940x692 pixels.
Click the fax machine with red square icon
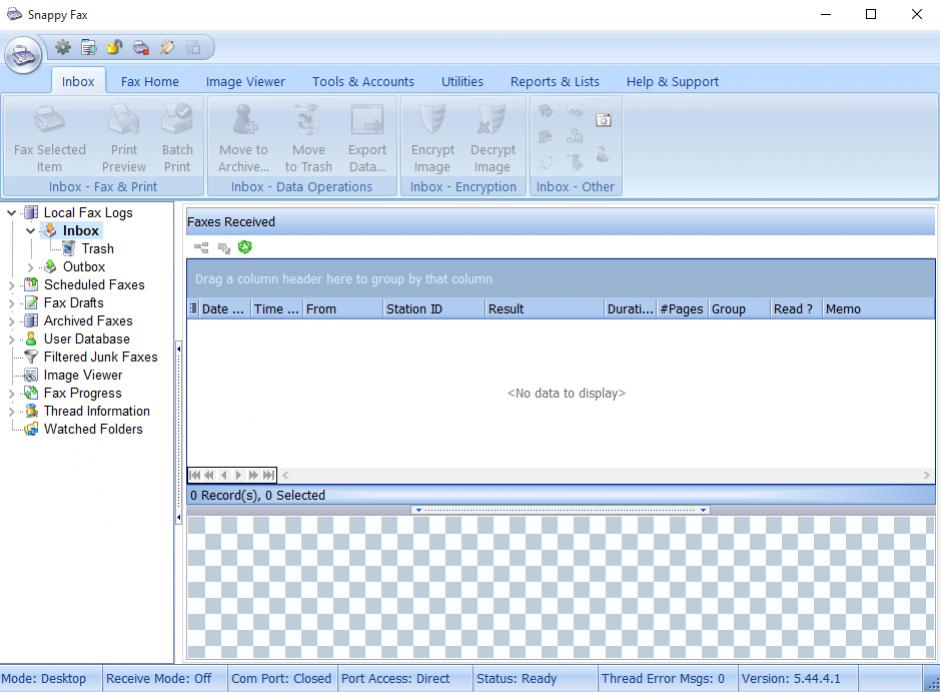(141, 47)
